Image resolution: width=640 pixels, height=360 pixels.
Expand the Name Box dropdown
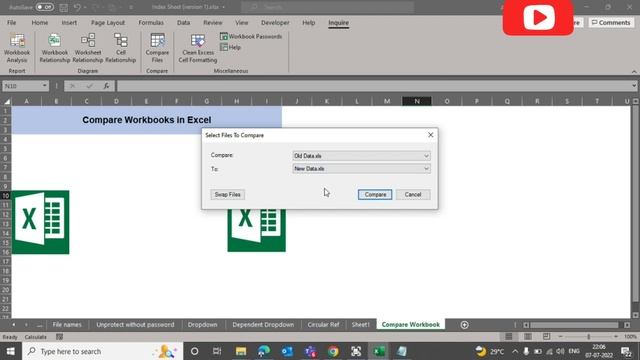(44, 86)
